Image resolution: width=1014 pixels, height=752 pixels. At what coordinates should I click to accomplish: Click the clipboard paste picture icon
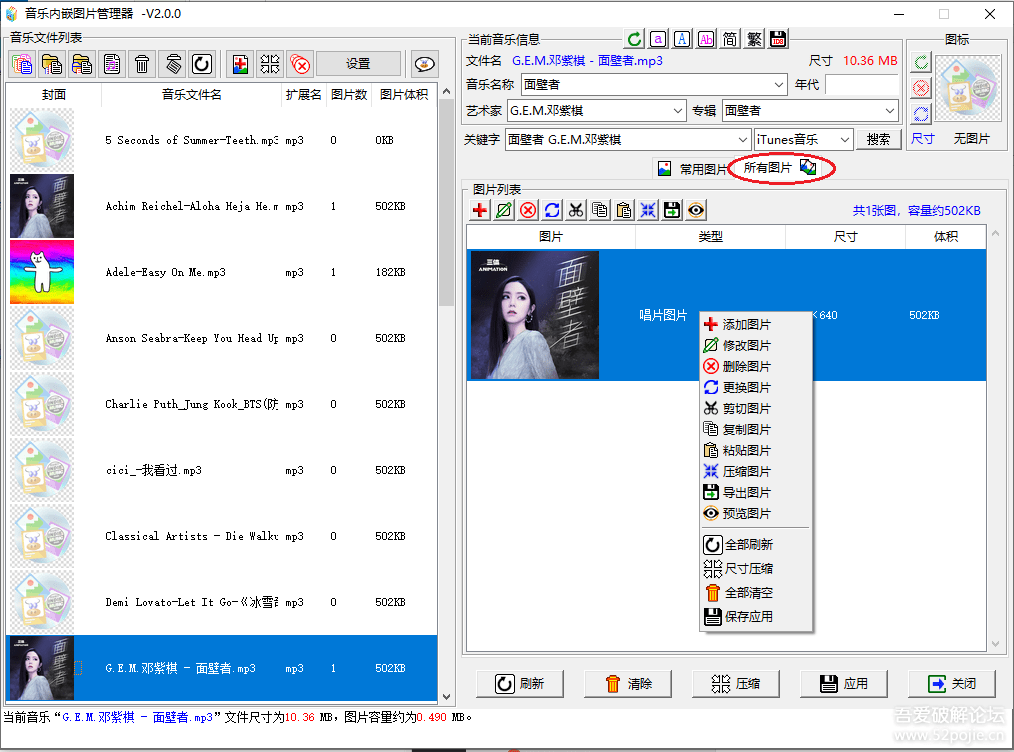[623, 210]
